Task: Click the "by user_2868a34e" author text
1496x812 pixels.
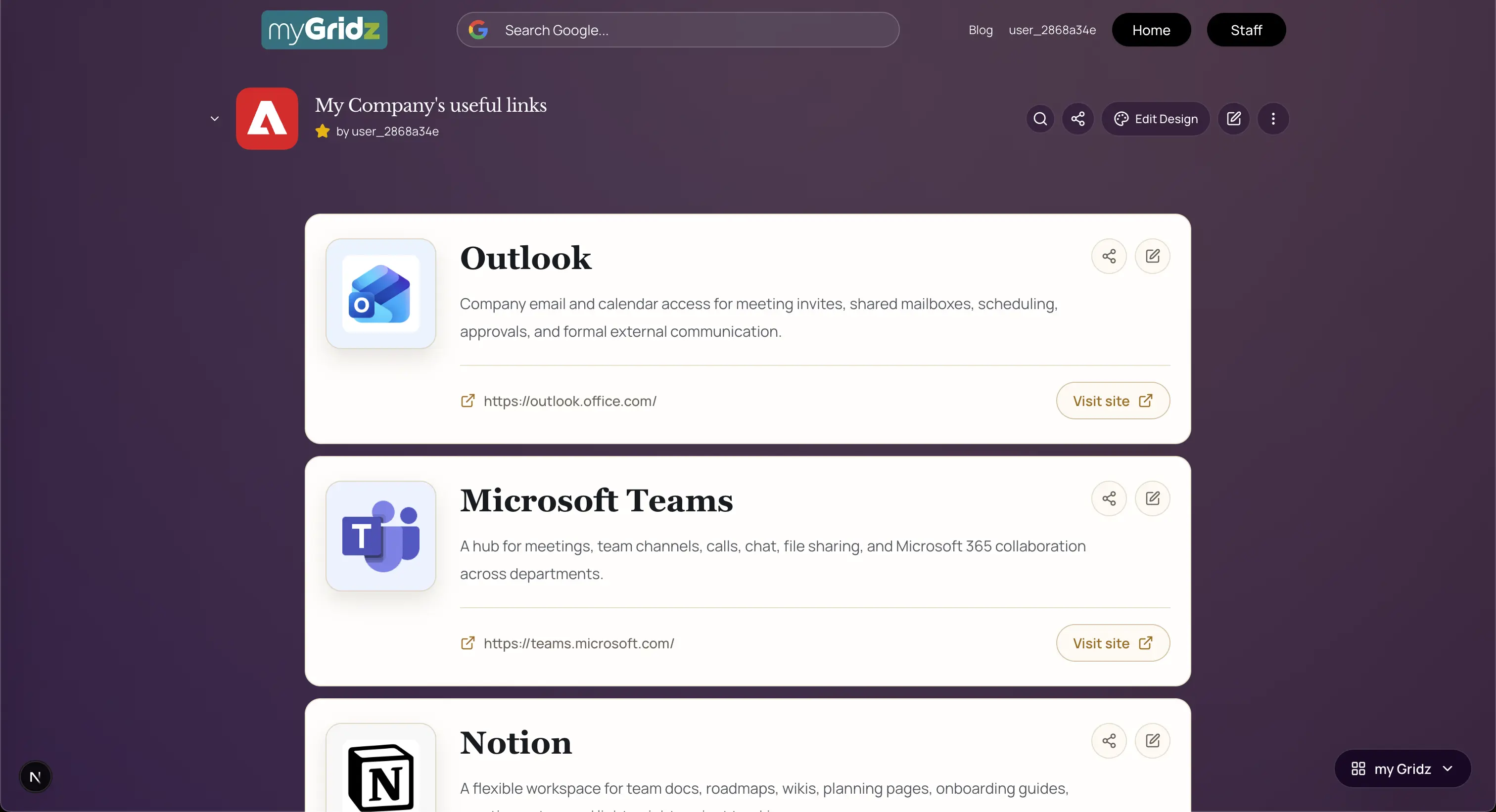Action: [387, 131]
